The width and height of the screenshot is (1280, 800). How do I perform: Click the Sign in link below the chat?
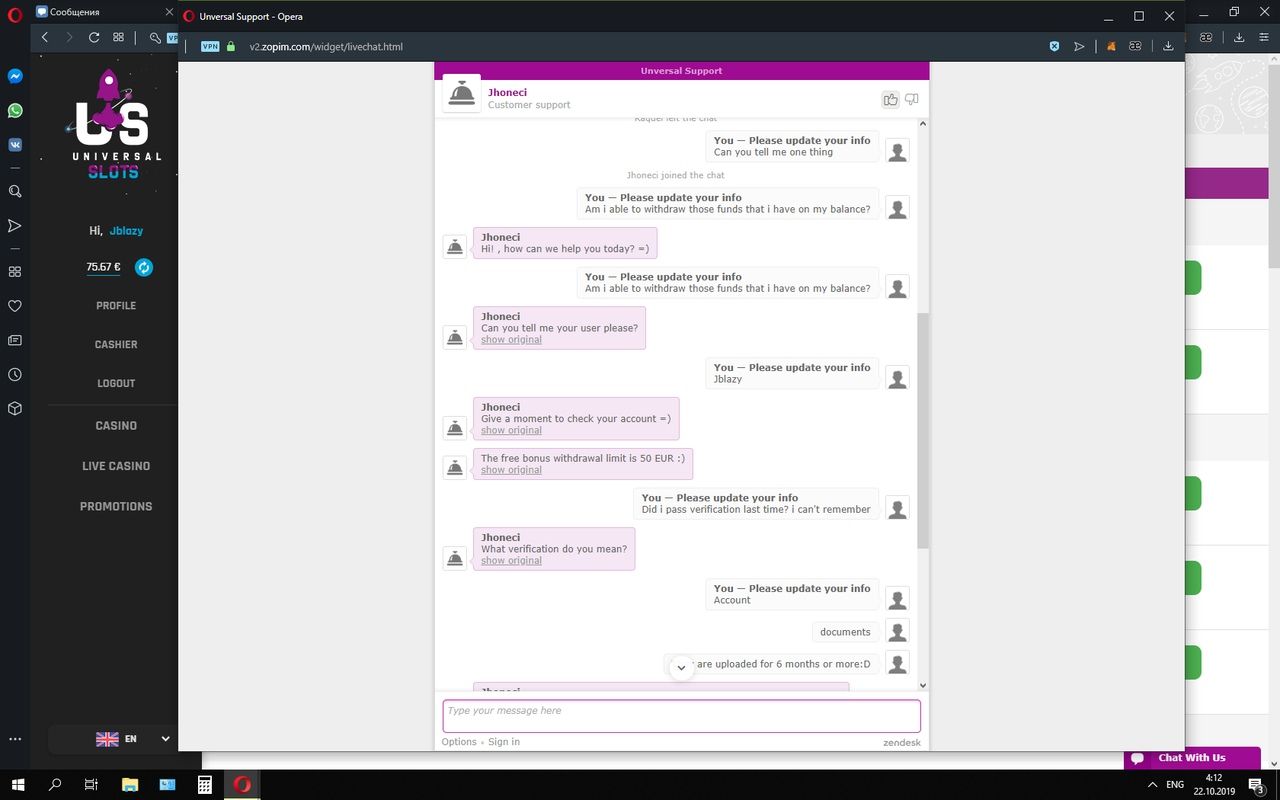click(x=503, y=742)
